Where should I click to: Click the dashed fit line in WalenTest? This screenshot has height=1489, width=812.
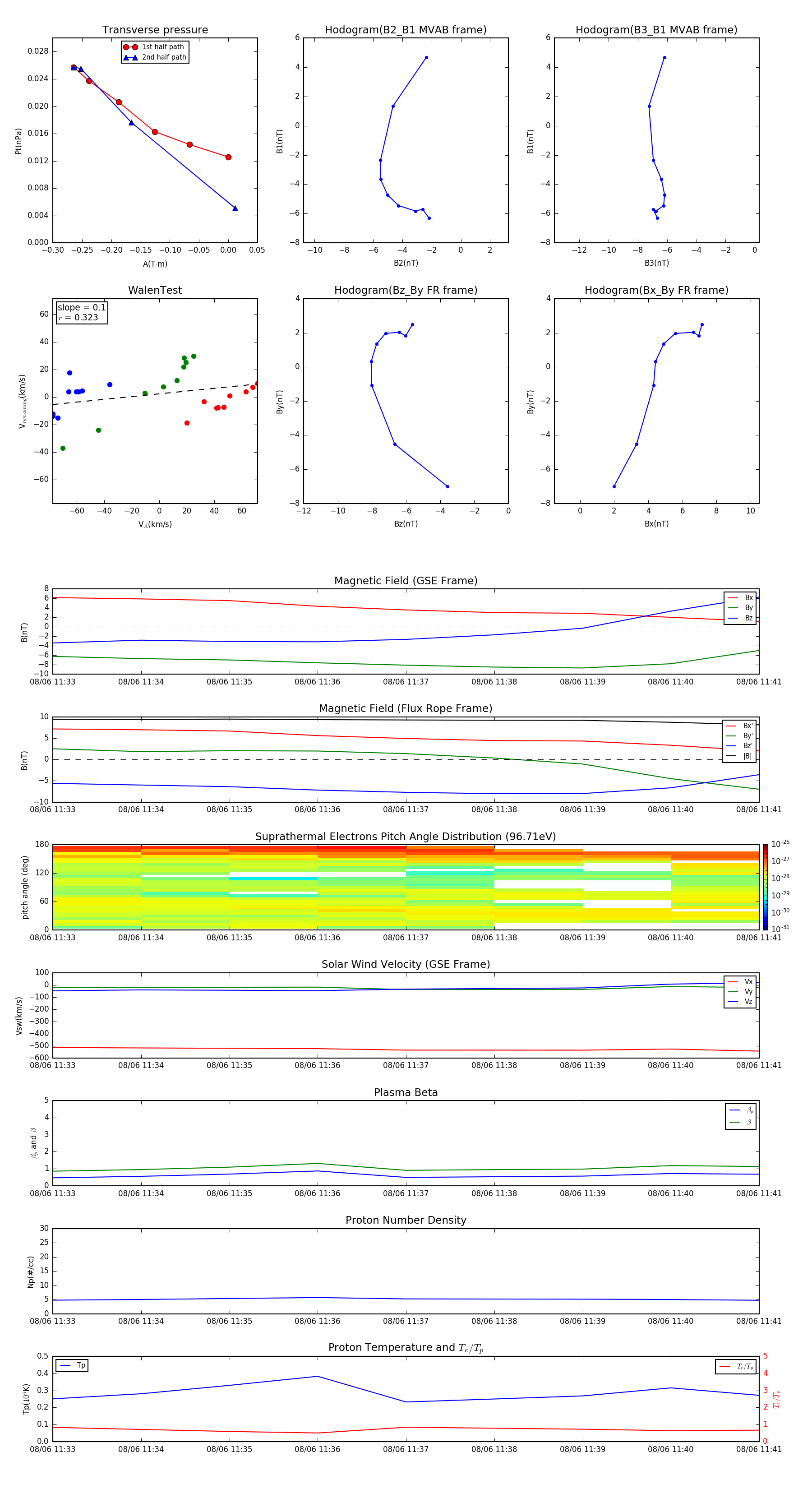pos(155,393)
